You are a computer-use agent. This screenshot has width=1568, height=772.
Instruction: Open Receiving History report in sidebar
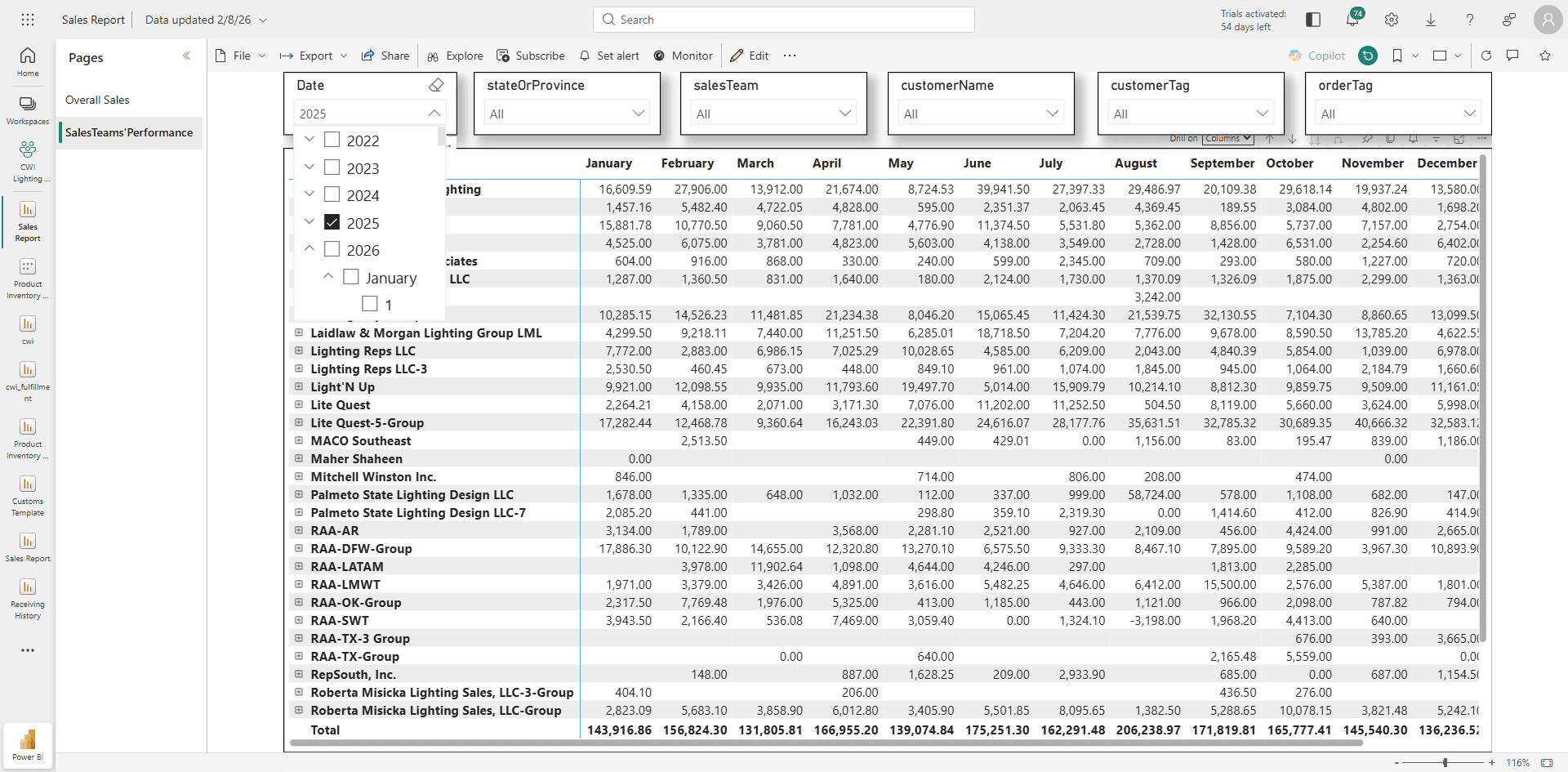28,599
